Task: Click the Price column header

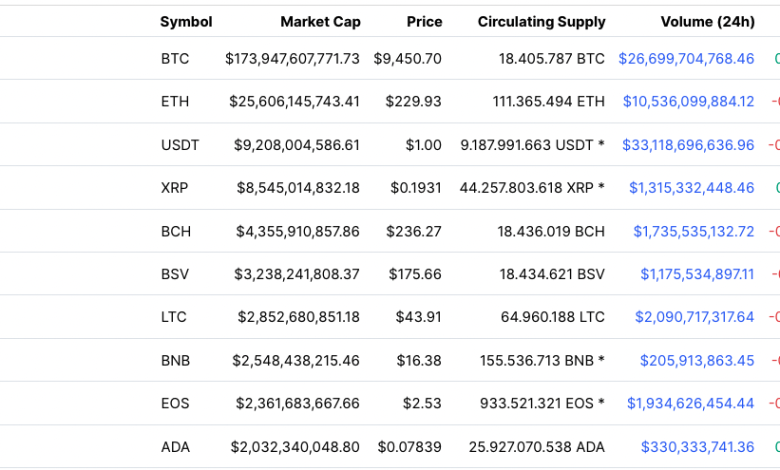Action: coord(424,21)
